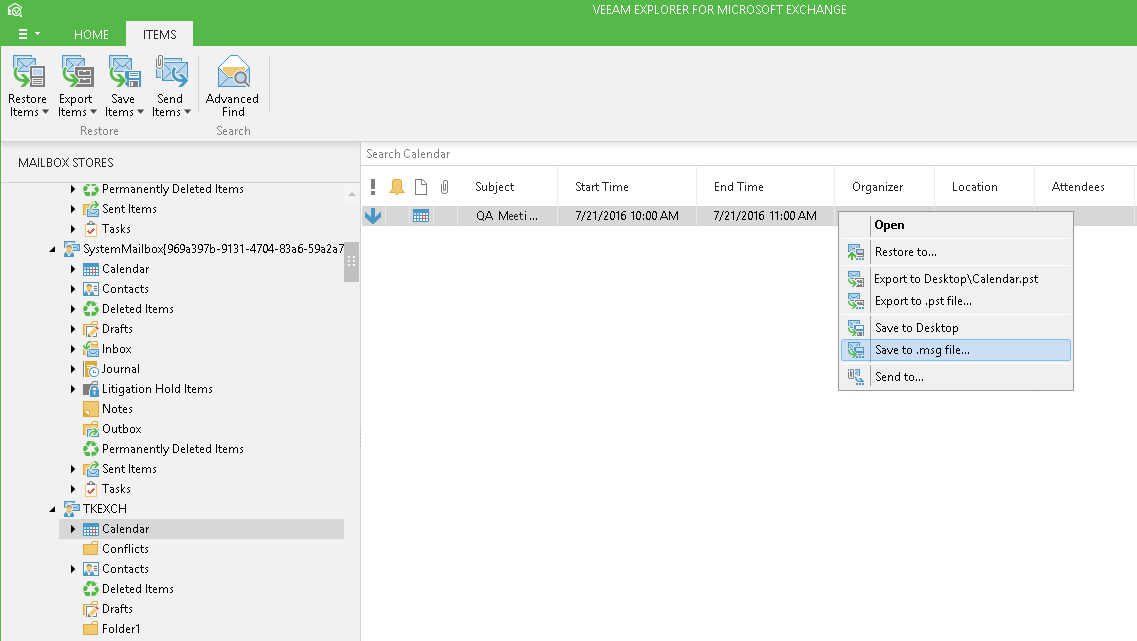Viewport: 1137px width, 641px height.
Task: Open the Save Items dropdown arrow
Action: 140,112
